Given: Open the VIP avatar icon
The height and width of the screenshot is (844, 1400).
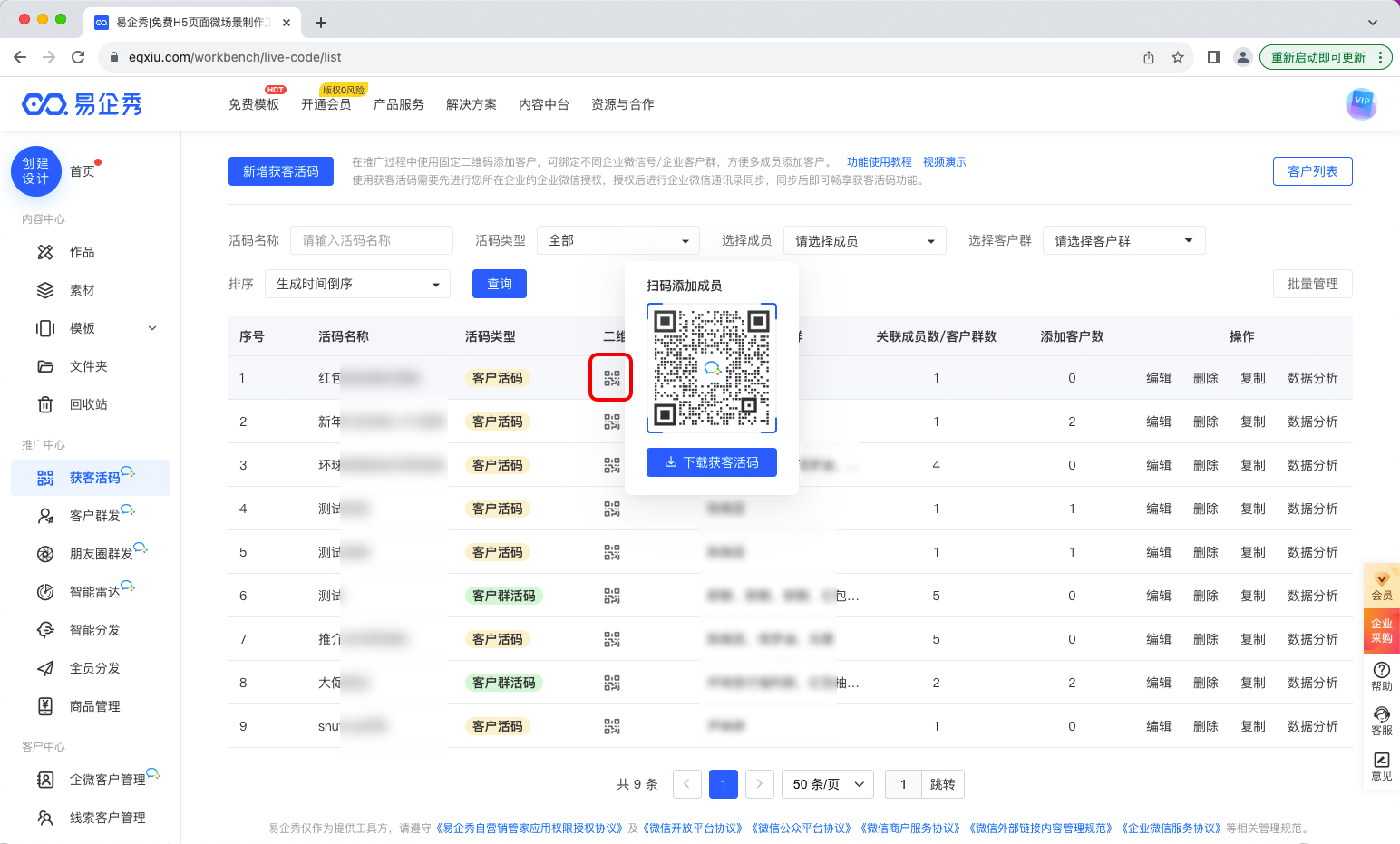Looking at the screenshot, I should pos(1361,104).
